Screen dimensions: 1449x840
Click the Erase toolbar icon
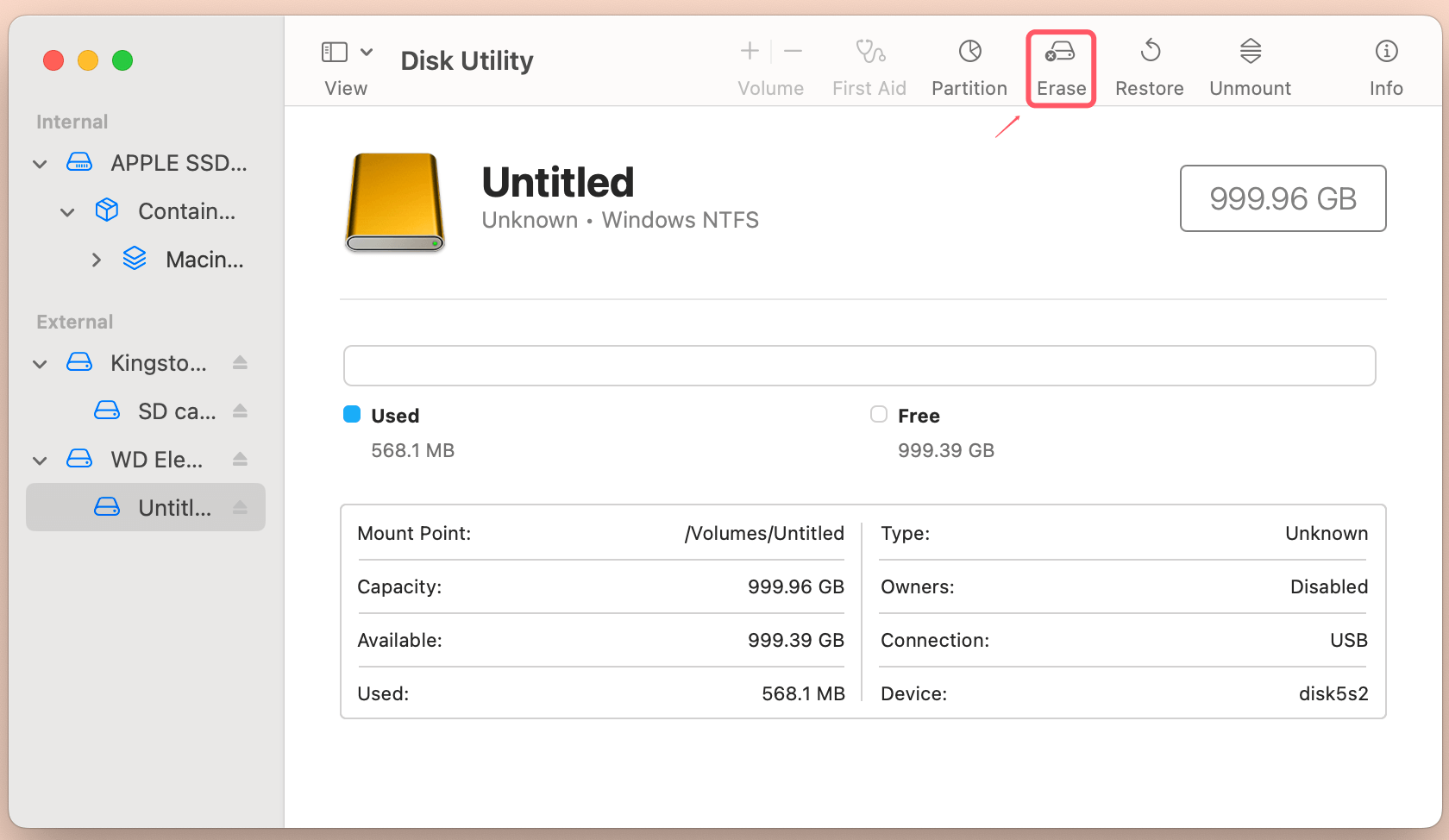tap(1061, 65)
